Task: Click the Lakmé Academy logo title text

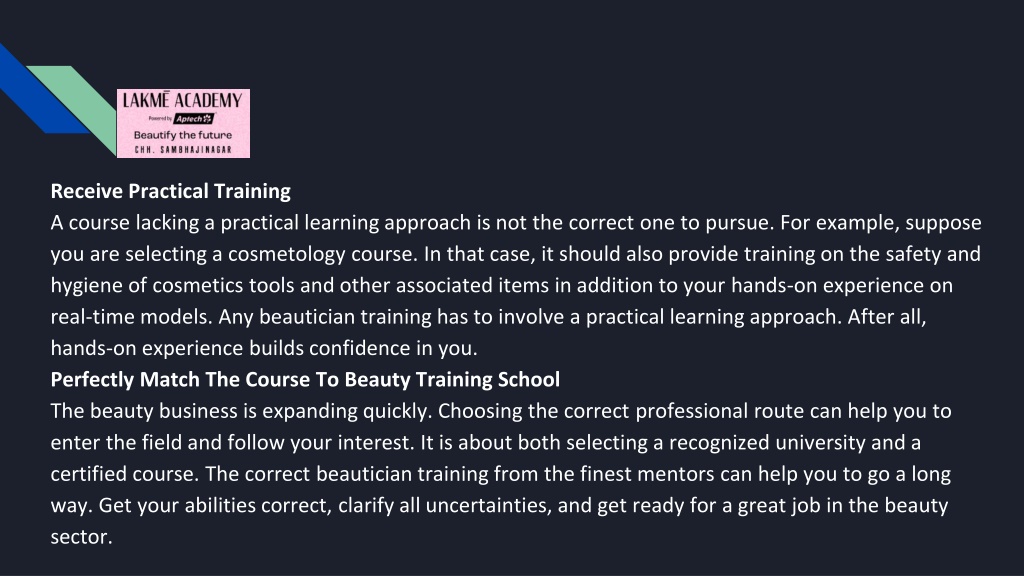Action: pyautogui.click(x=183, y=100)
